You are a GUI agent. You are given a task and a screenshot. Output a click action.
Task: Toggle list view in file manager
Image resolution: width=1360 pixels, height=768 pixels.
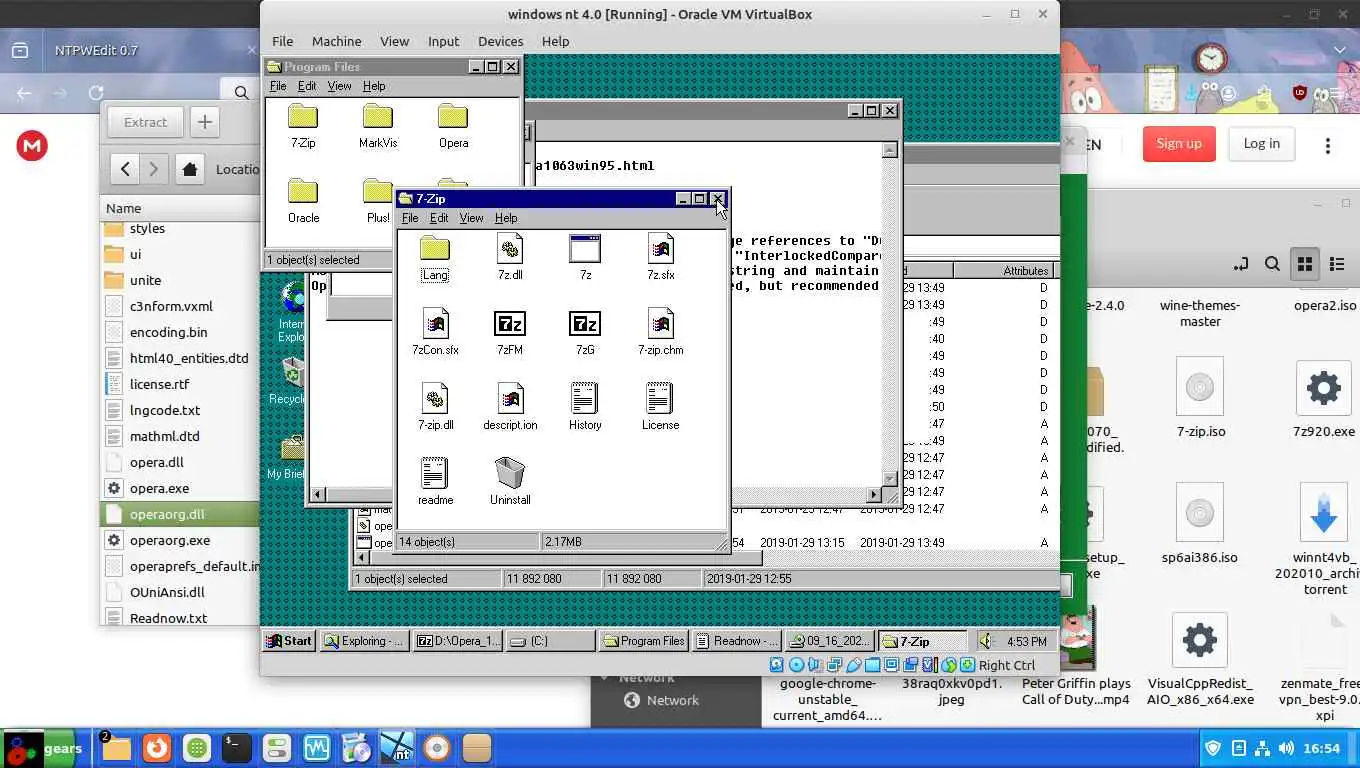(x=1337, y=264)
